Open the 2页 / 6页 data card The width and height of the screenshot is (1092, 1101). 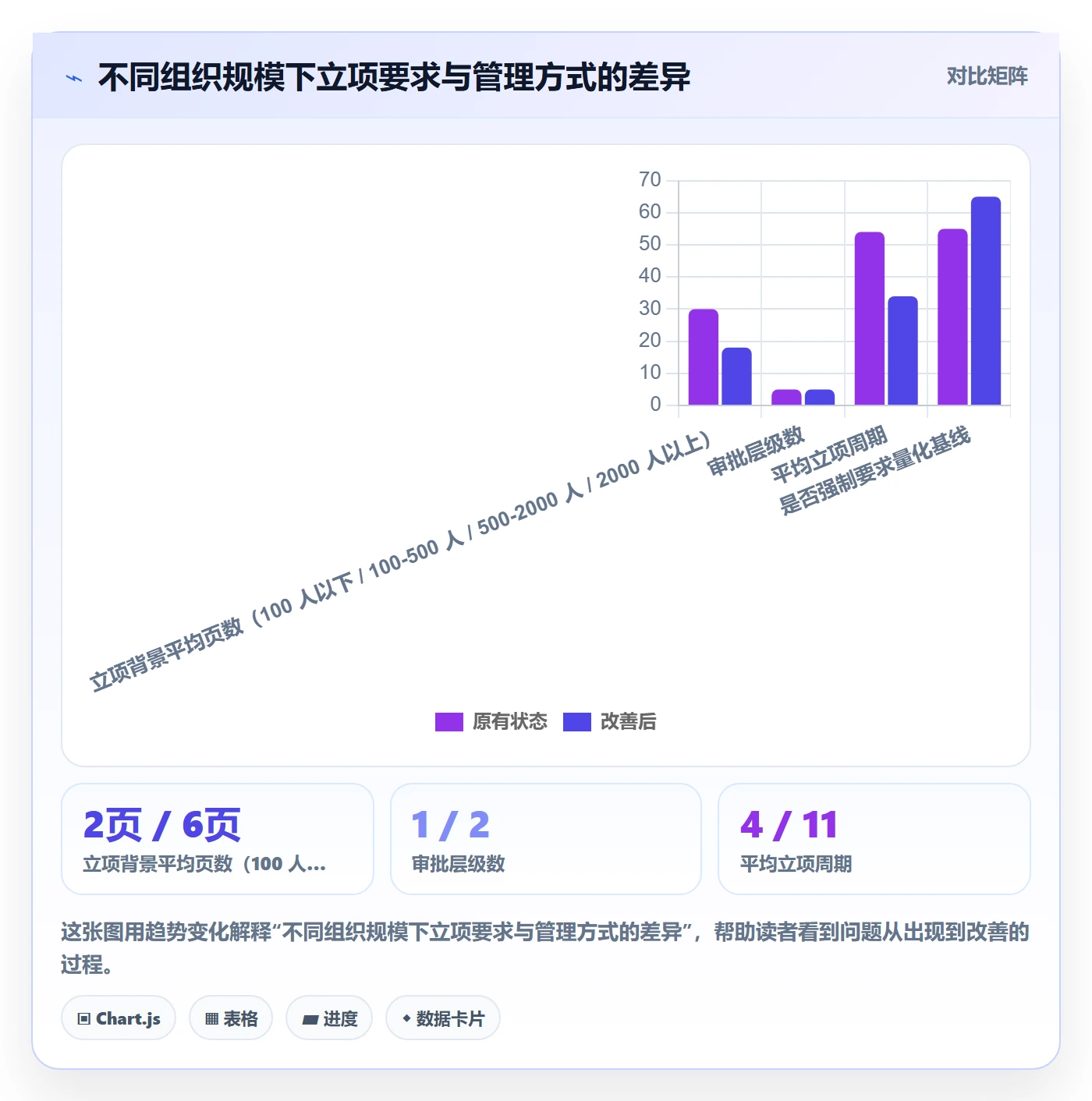point(218,839)
